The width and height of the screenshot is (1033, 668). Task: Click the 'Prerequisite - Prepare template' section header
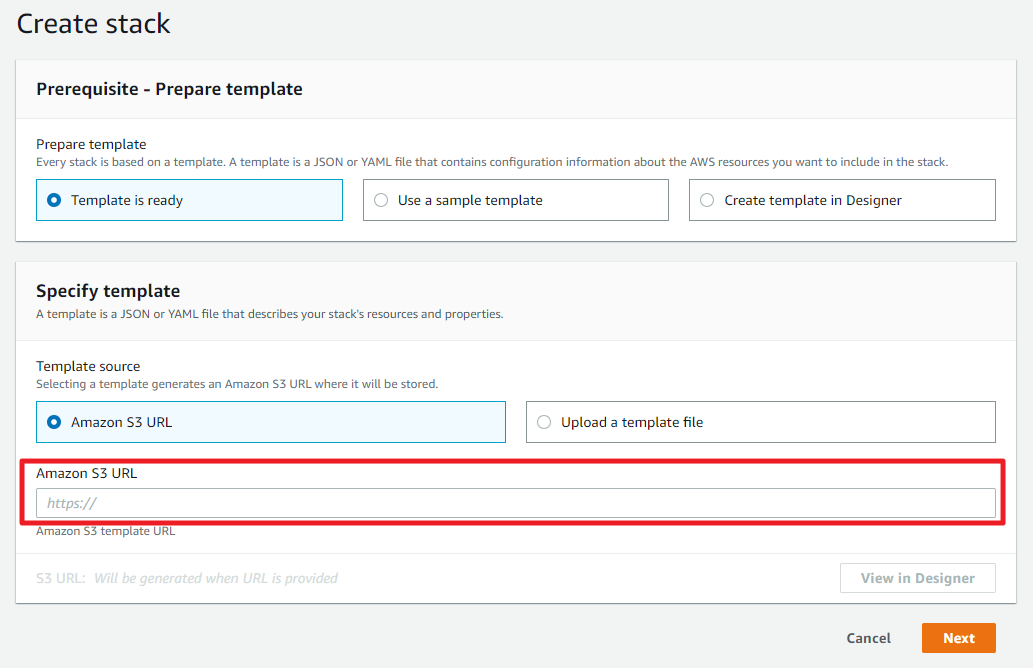coord(169,89)
